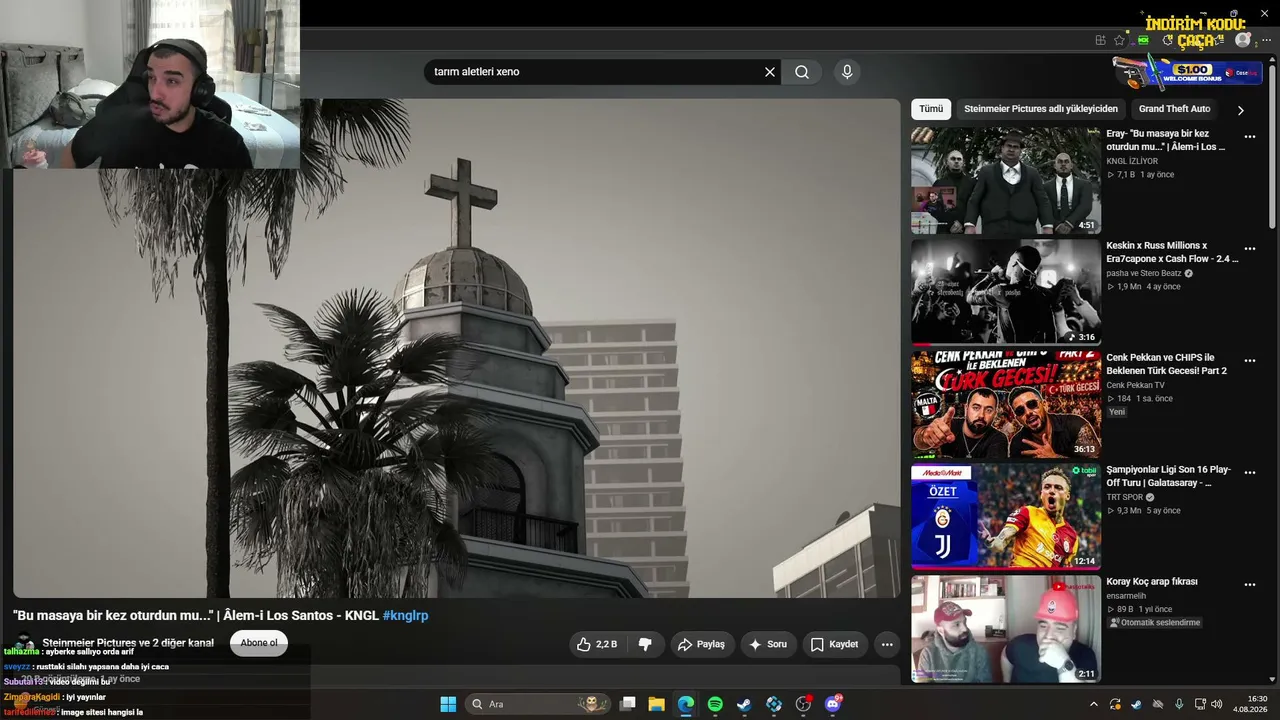Add page to favorites with star icon
The width and height of the screenshot is (1280, 720).
click(x=1119, y=40)
